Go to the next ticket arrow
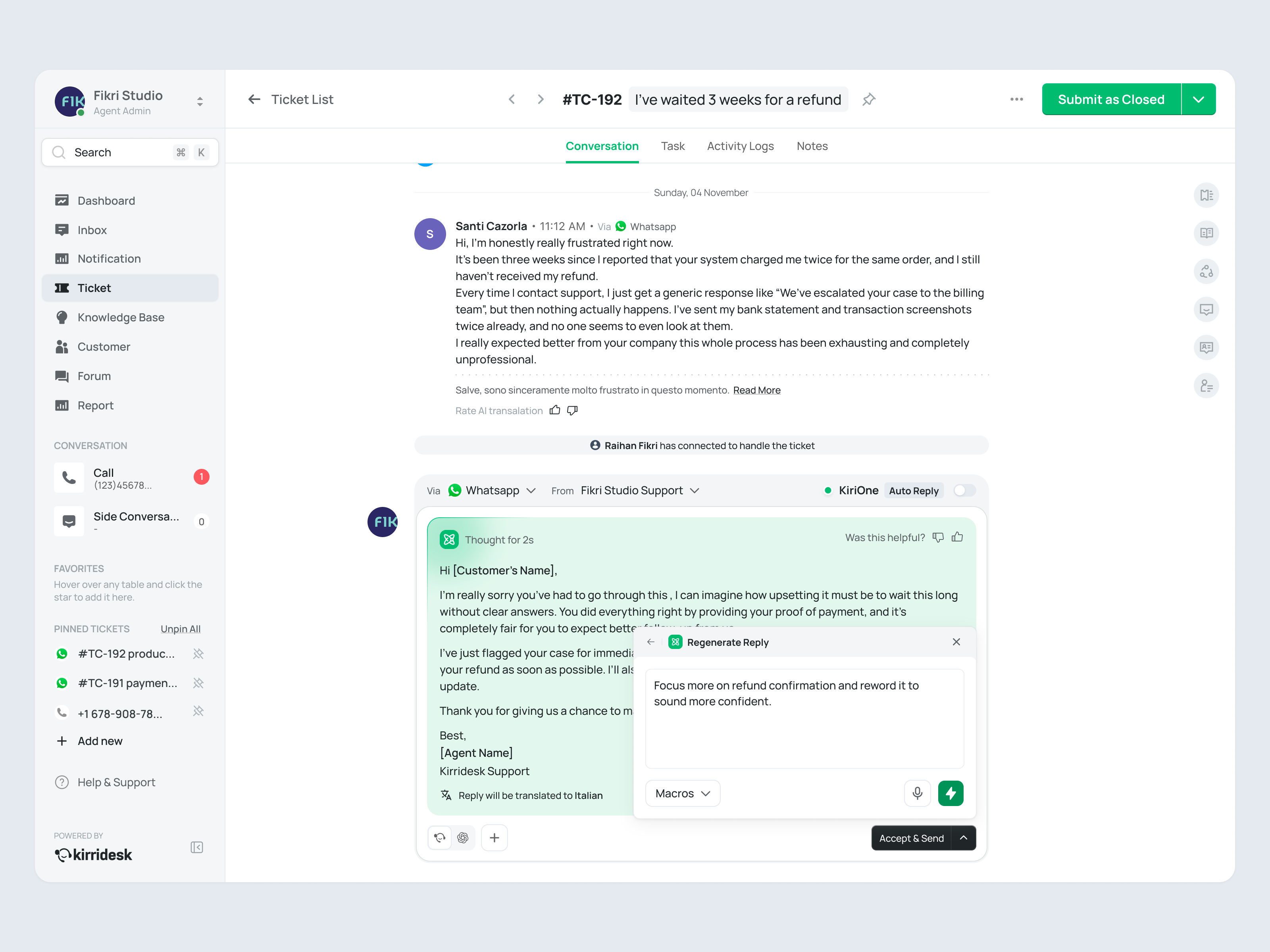The image size is (1270, 952). coord(540,99)
